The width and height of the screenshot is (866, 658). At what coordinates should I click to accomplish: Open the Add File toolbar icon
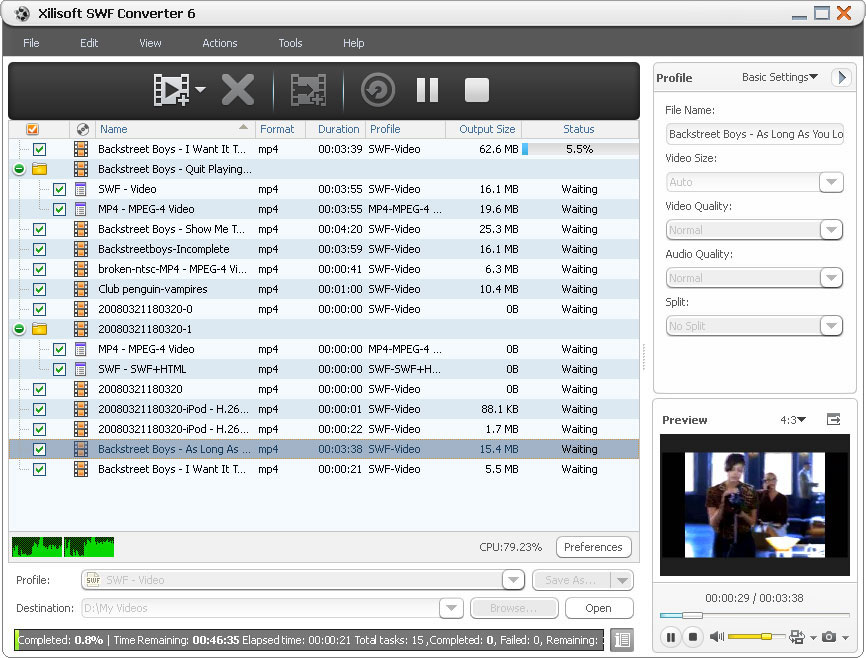(173, 90)
